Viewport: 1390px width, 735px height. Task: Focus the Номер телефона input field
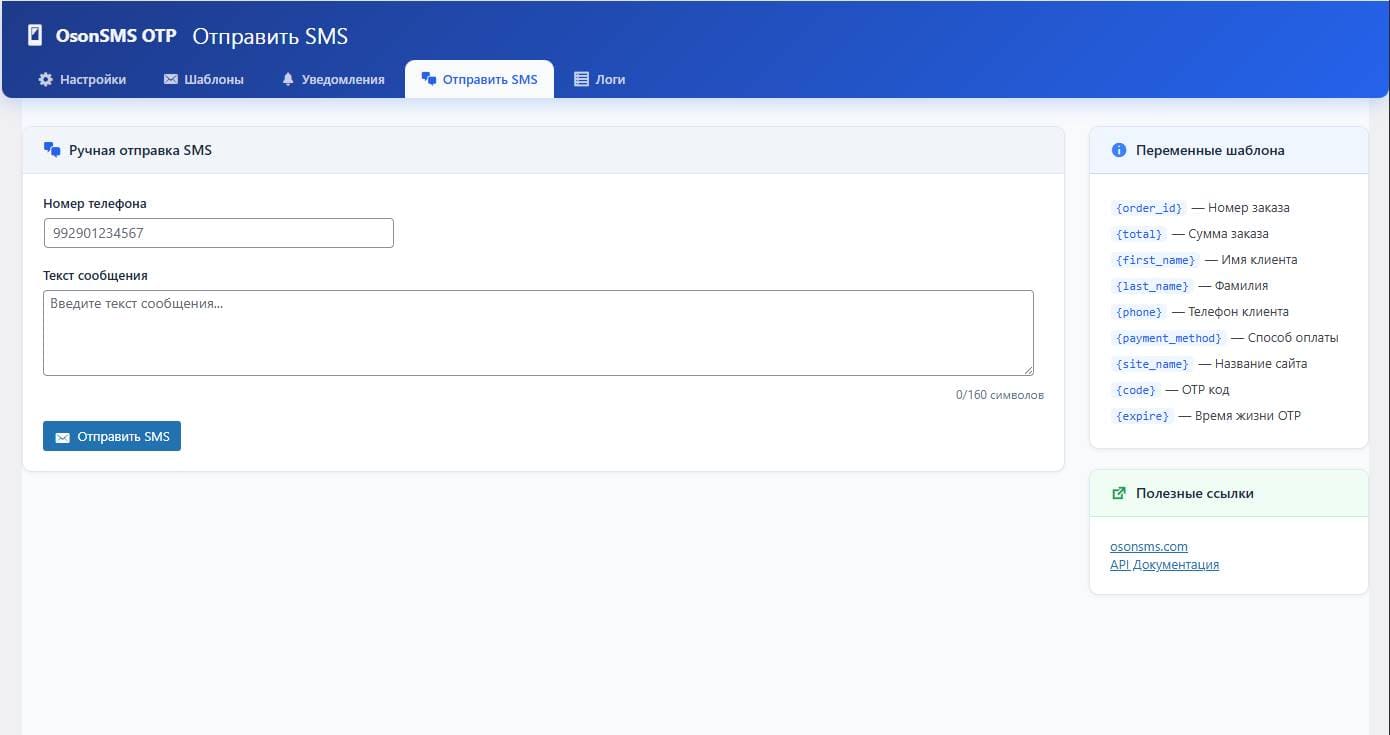[218, 233]
